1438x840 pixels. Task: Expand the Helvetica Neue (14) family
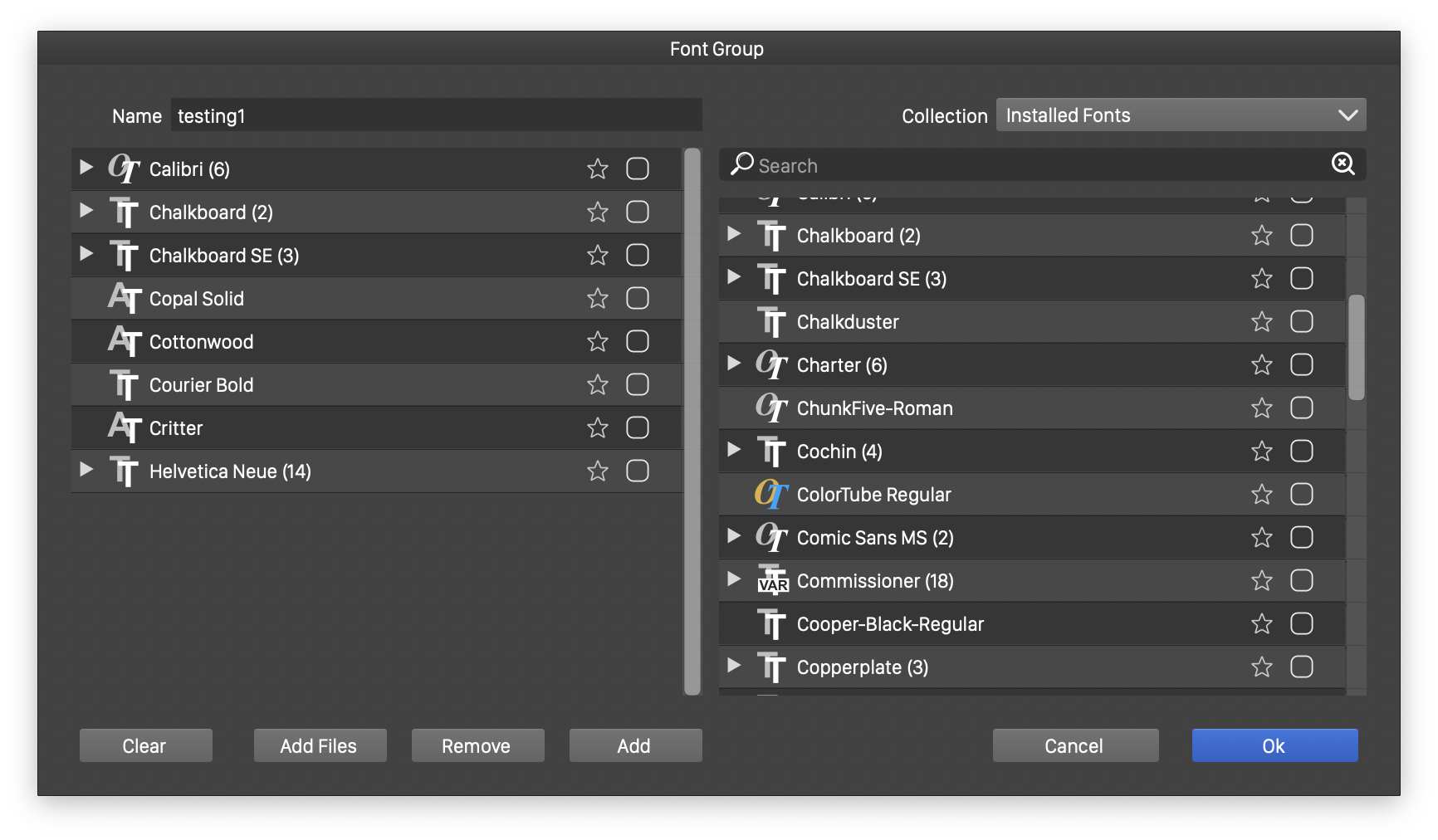86,470
